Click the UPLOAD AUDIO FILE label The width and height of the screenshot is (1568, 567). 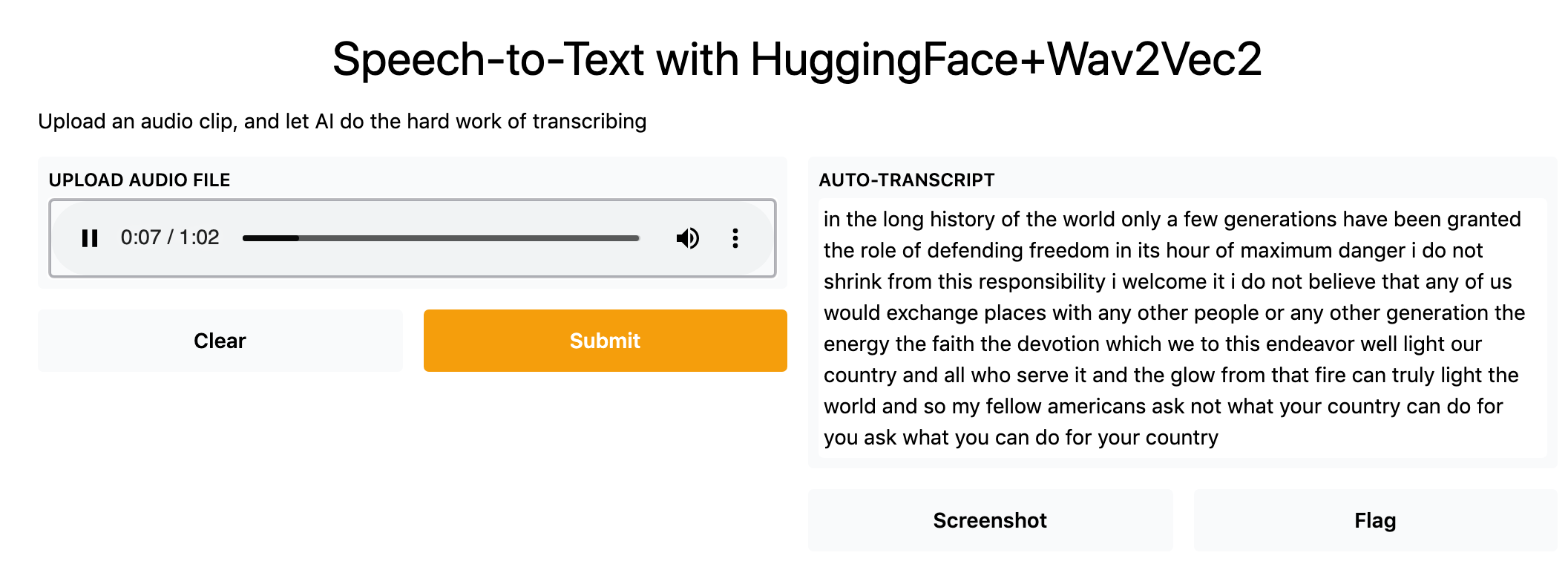click(x=140, y=180)
